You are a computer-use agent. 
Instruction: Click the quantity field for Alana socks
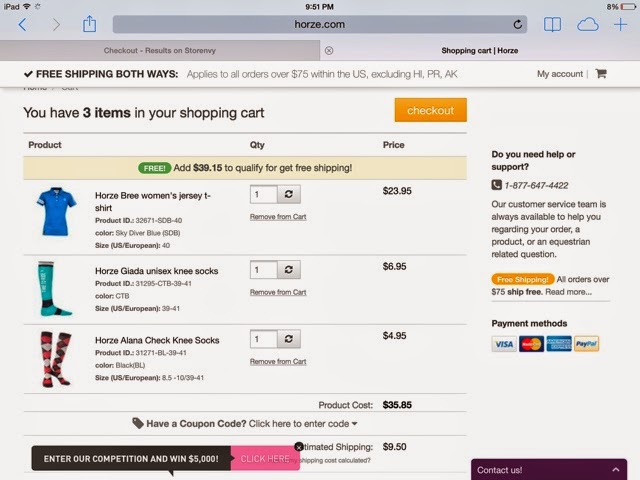(264, 339)
